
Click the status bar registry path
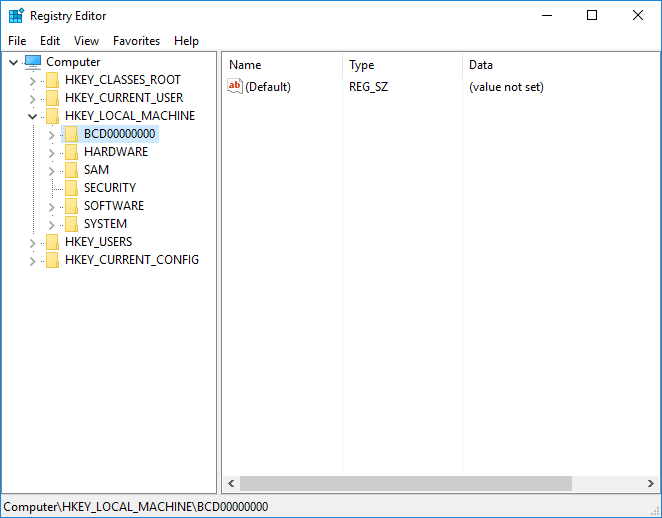click(x=136, y=507)
